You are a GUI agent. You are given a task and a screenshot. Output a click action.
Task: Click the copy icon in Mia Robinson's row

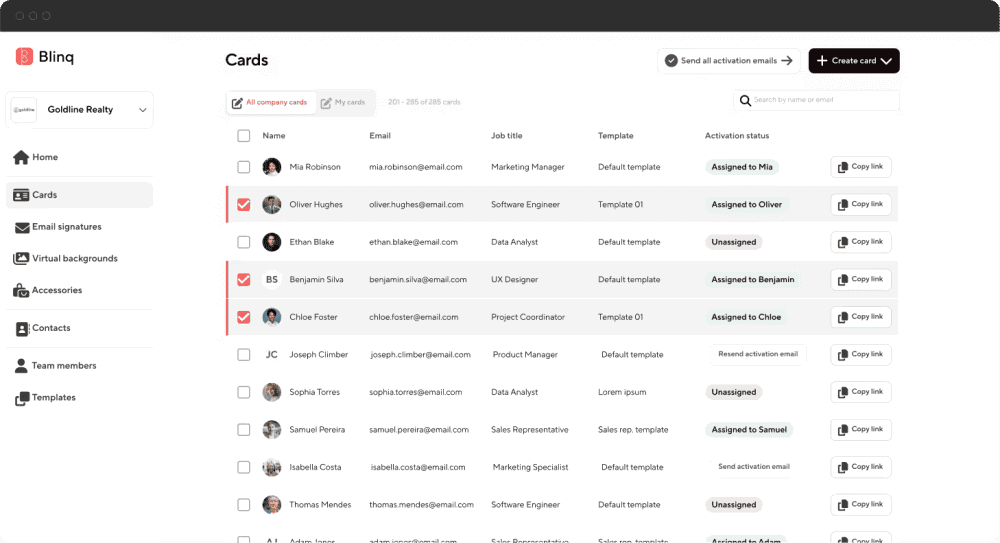click(842, 167)
